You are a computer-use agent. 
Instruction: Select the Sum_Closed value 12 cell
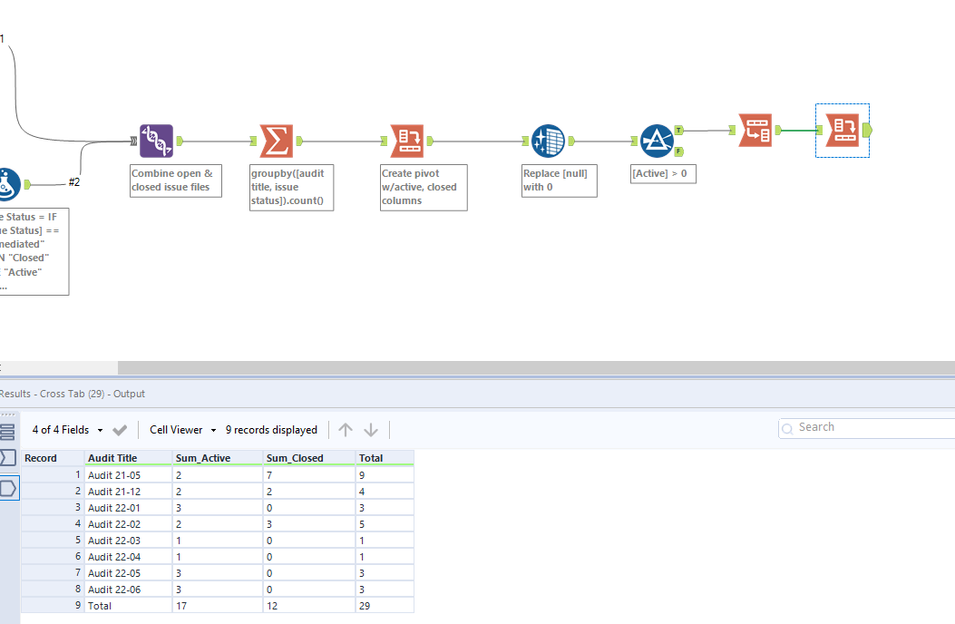[309, 606]
